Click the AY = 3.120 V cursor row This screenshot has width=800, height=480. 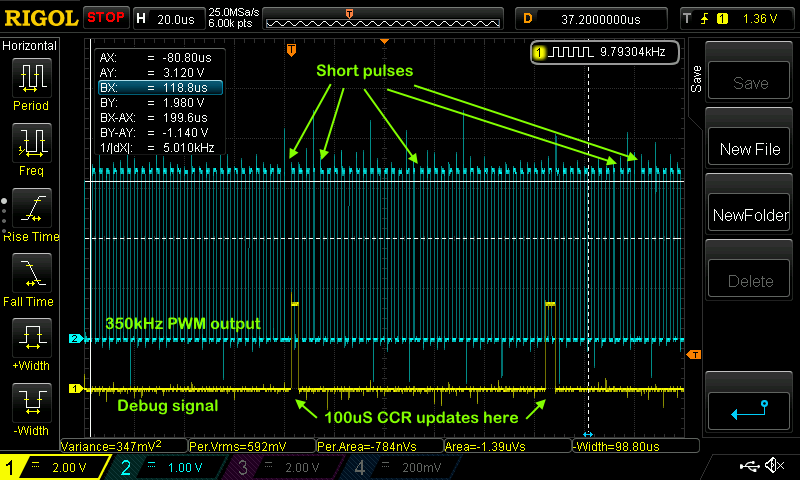pos(160,72)
